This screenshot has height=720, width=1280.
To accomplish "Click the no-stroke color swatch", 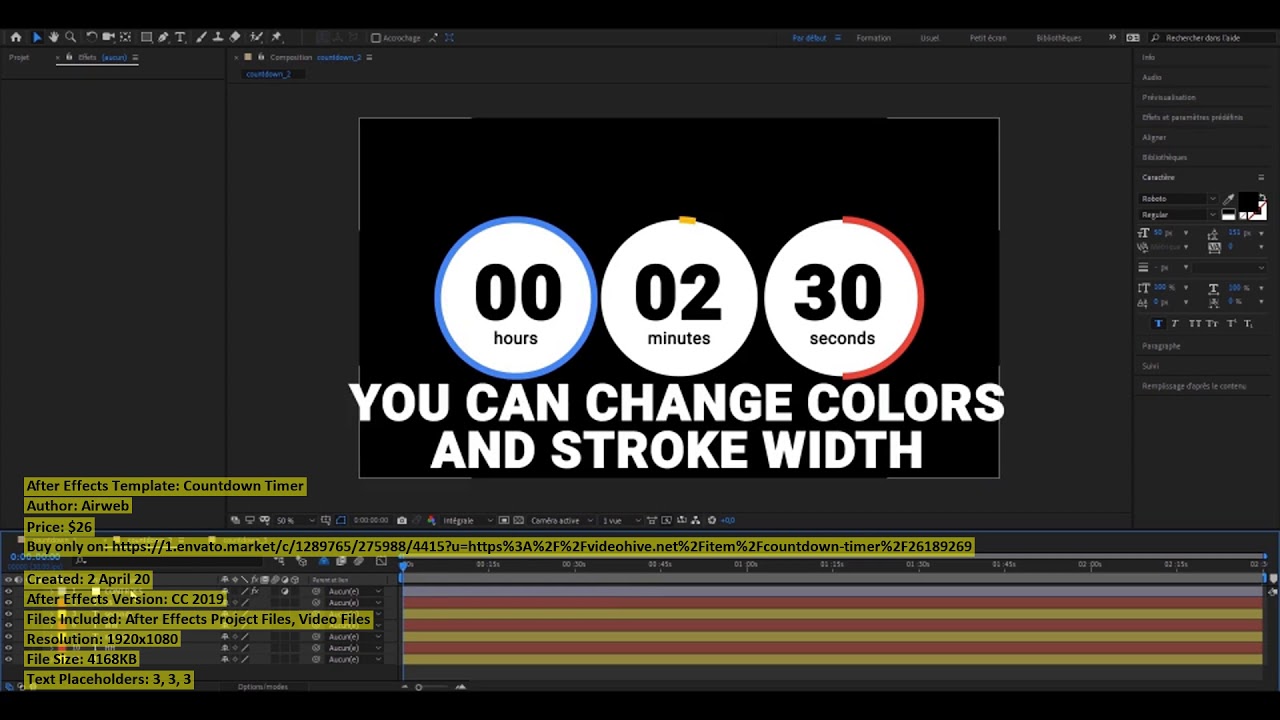I will [1257, 209].
